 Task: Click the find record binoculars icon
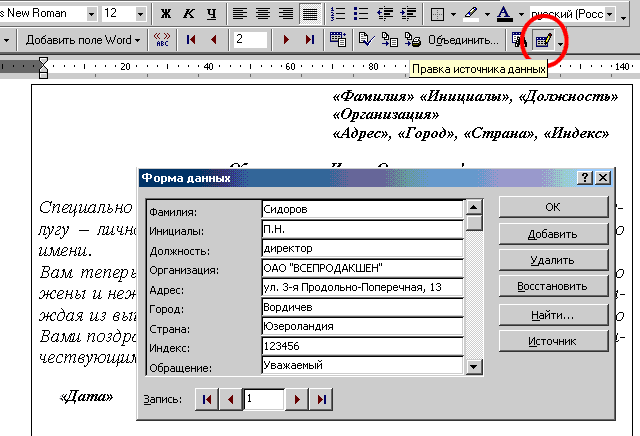519,40
